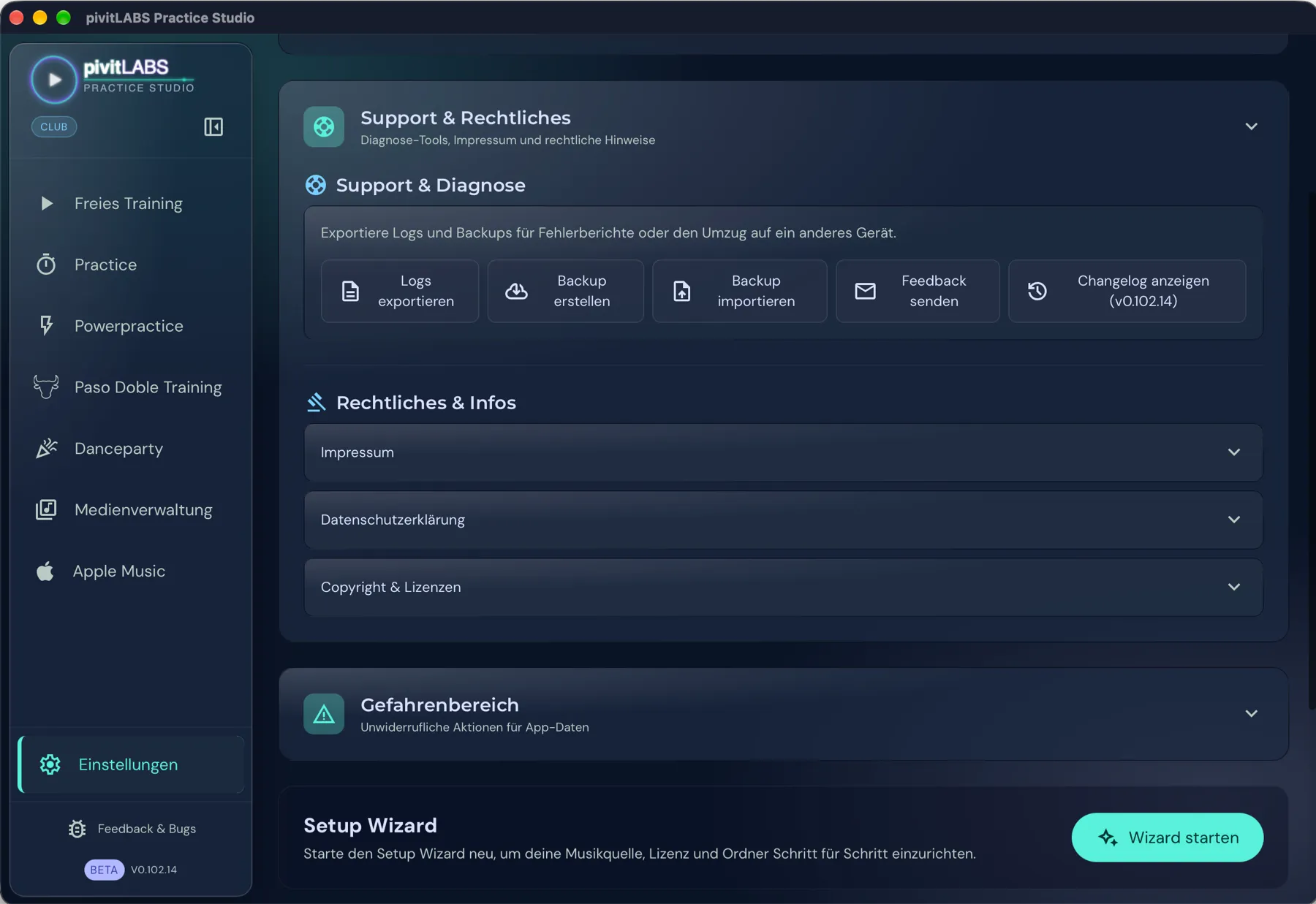
Task: Click the V0.102.14 version text
Action: coord(154,870)
